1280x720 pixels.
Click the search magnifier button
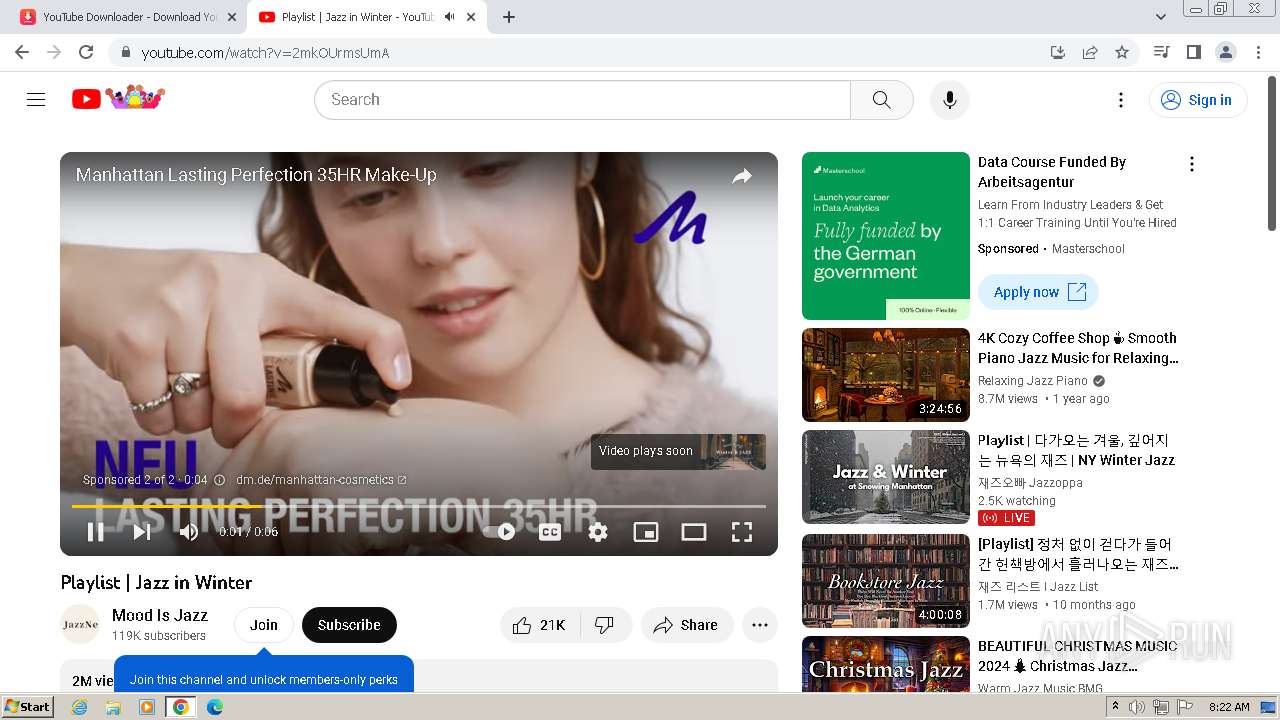click(x=881, y=99)
